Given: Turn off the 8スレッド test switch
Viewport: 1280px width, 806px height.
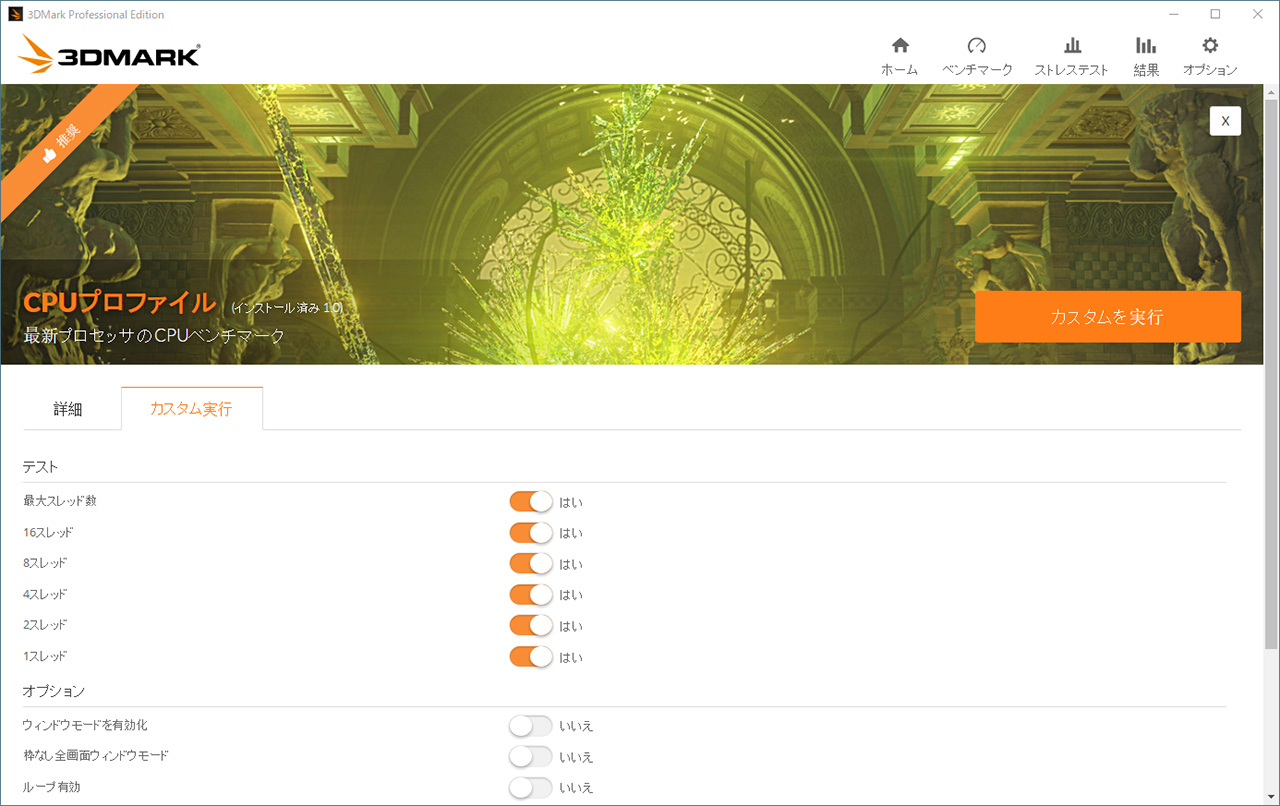Looking at the screenshot, I should (x=531, y=563).
